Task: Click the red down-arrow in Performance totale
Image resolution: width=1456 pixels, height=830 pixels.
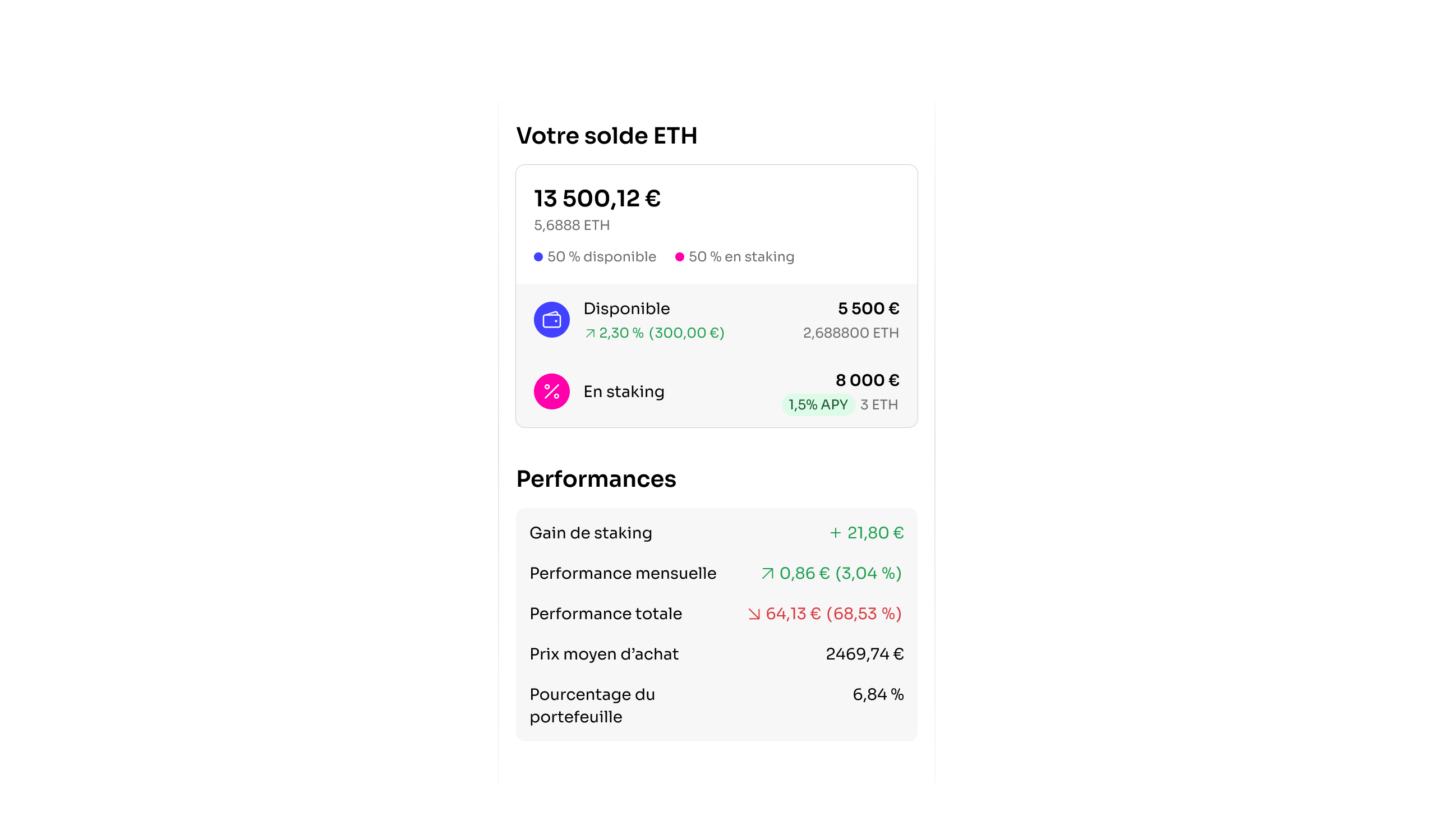Action: click(x=754, y=614)
